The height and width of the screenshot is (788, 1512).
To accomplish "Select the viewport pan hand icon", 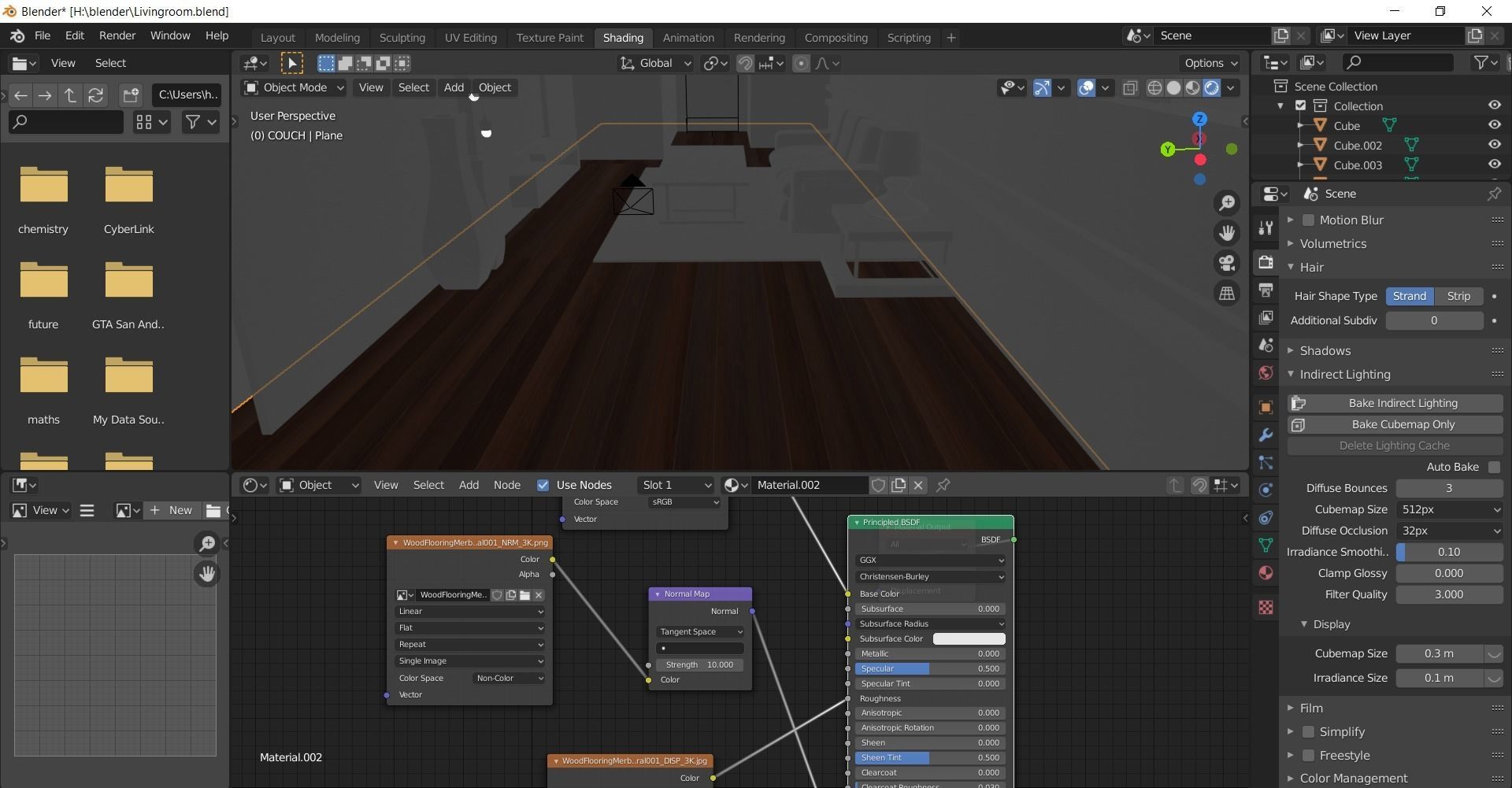I will (1227, 233).
